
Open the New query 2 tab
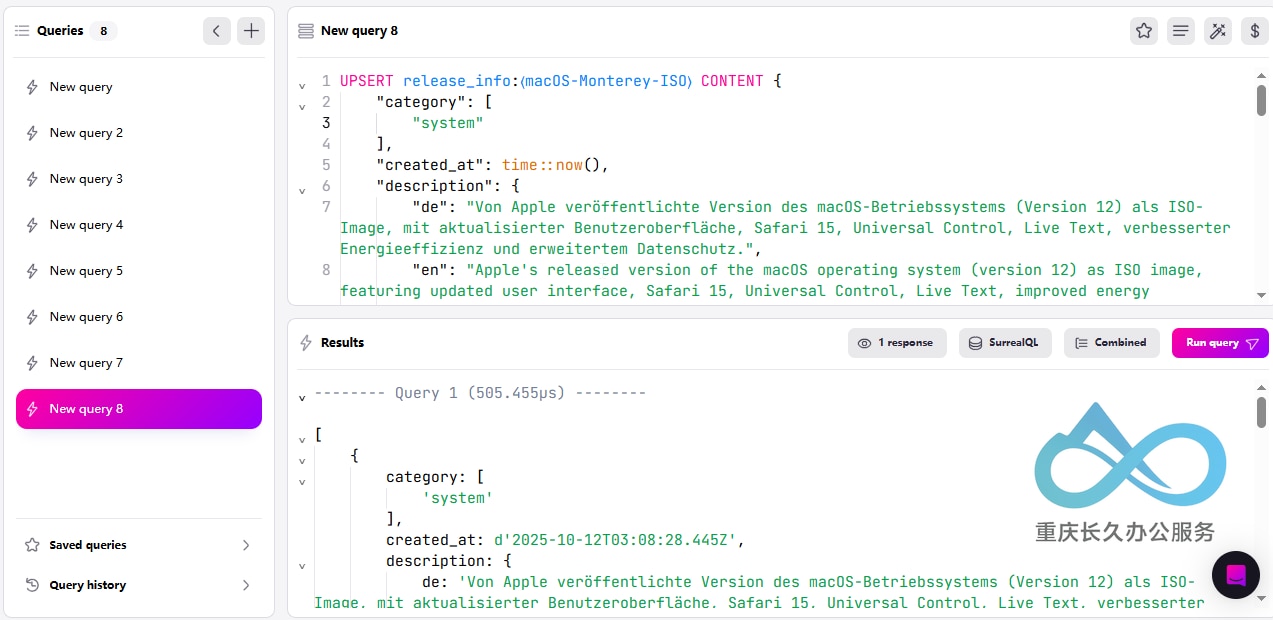[x=139, y=133]
